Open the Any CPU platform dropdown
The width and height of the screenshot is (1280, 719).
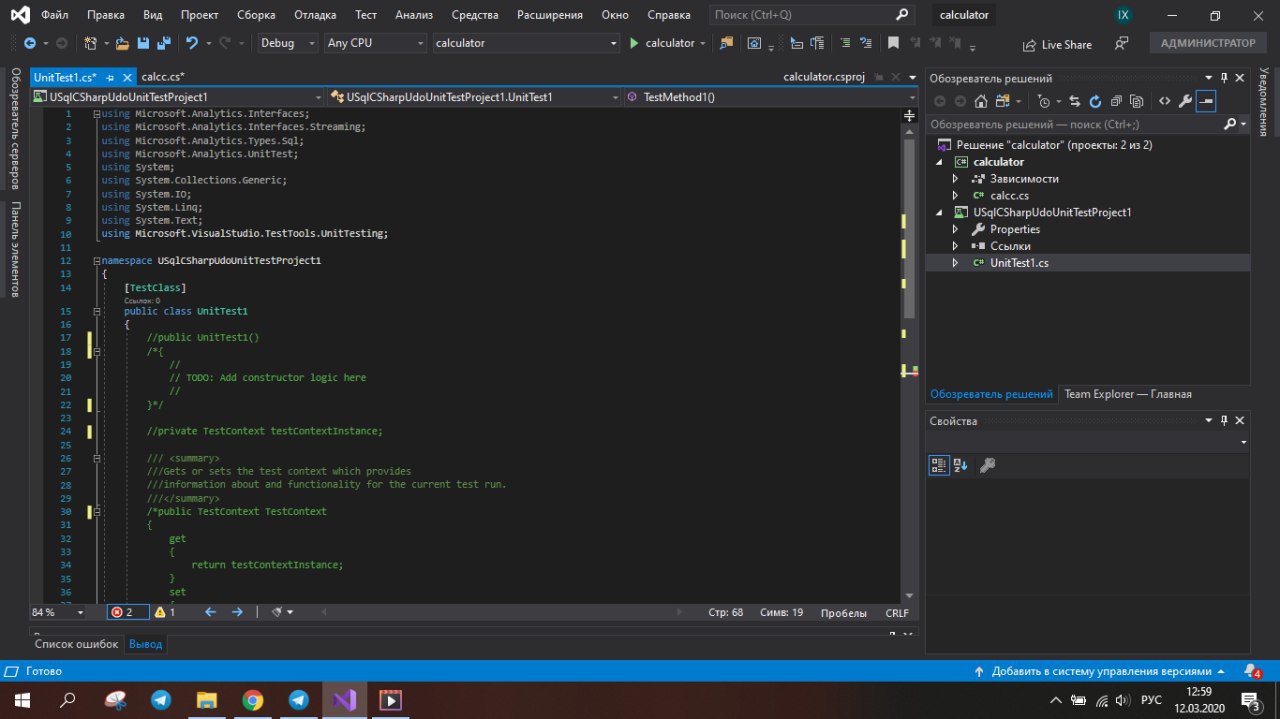pyautogui.click(x=374, y=44)
